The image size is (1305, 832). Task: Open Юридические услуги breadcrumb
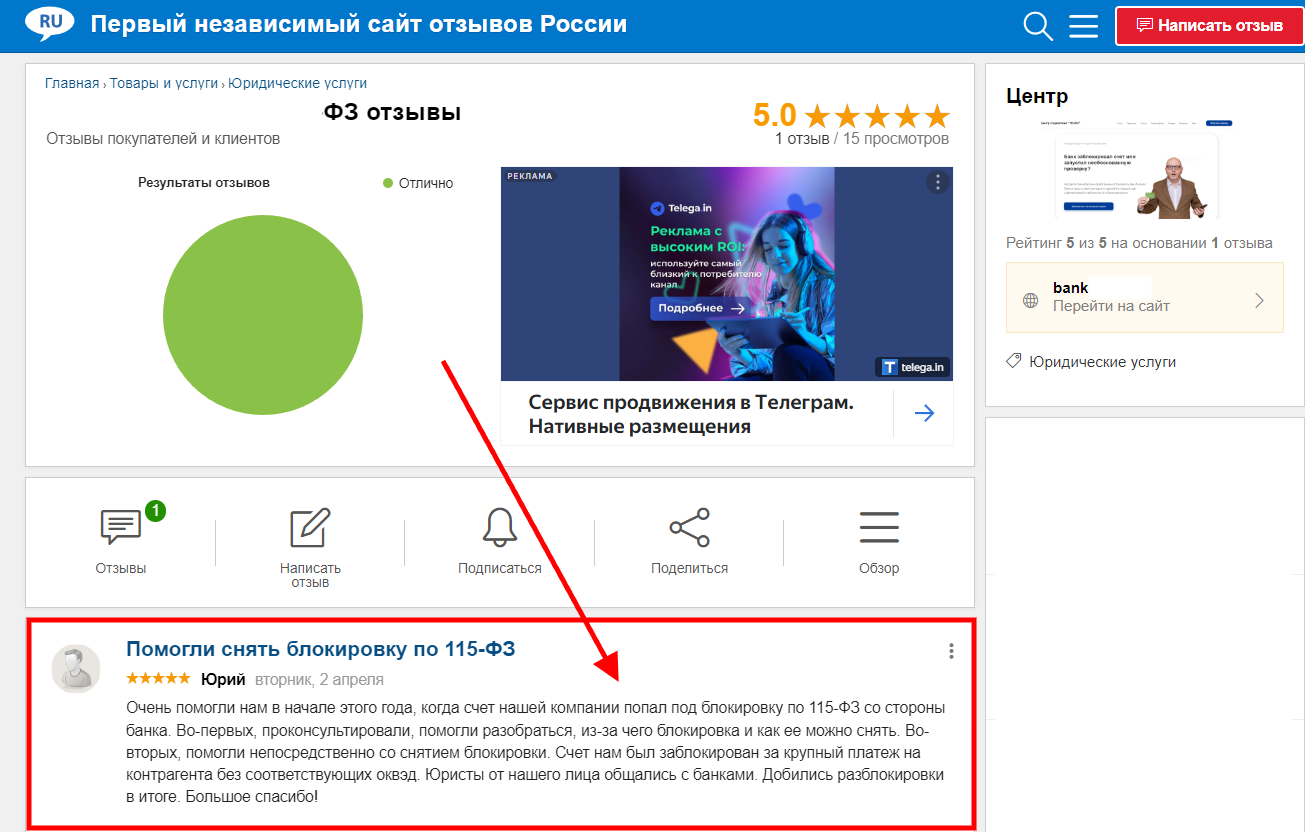[x=298, y=83]
